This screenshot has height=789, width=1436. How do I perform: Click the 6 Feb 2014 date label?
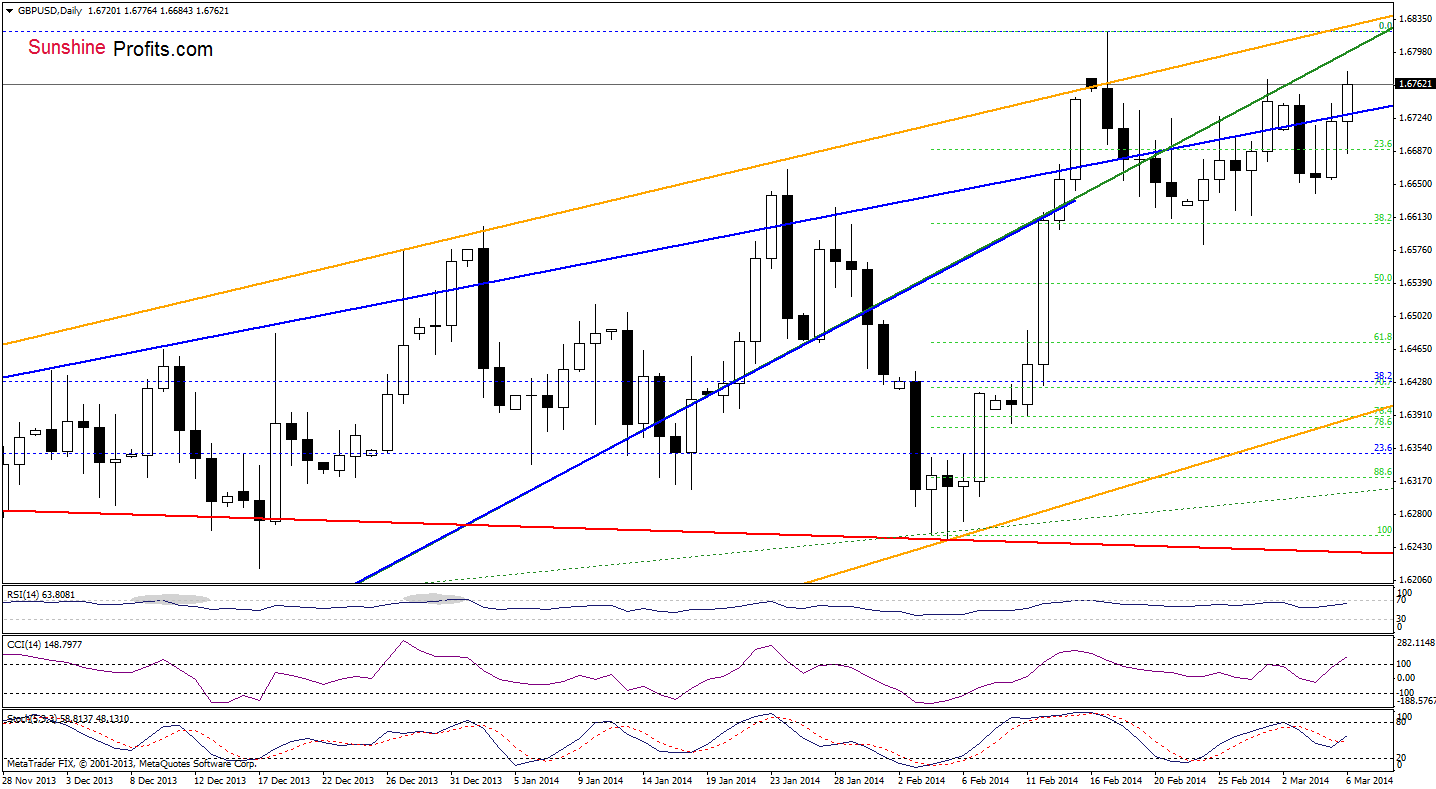click(x=988, y=780)
